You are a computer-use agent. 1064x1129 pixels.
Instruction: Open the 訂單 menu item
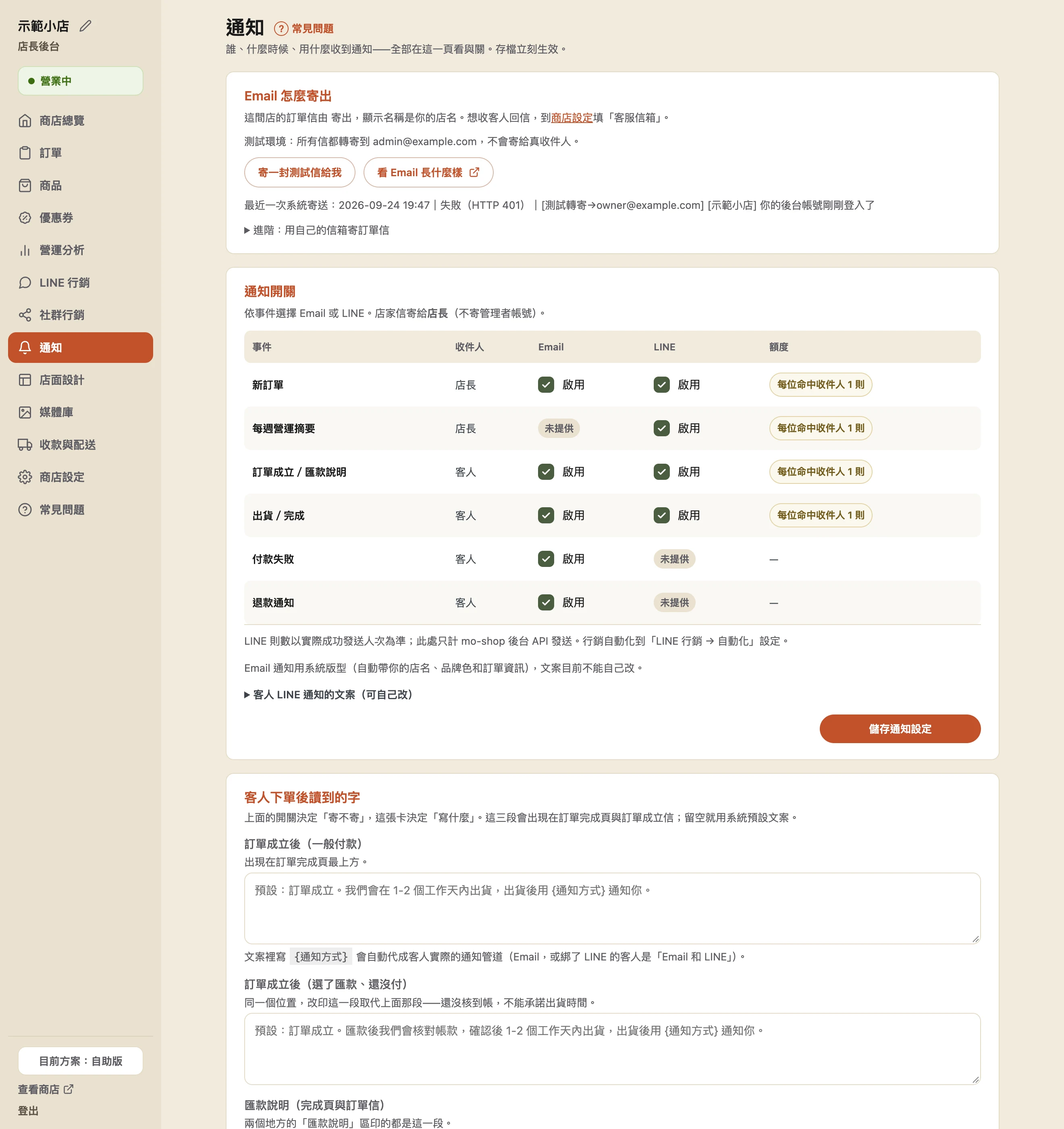(80, 153)
